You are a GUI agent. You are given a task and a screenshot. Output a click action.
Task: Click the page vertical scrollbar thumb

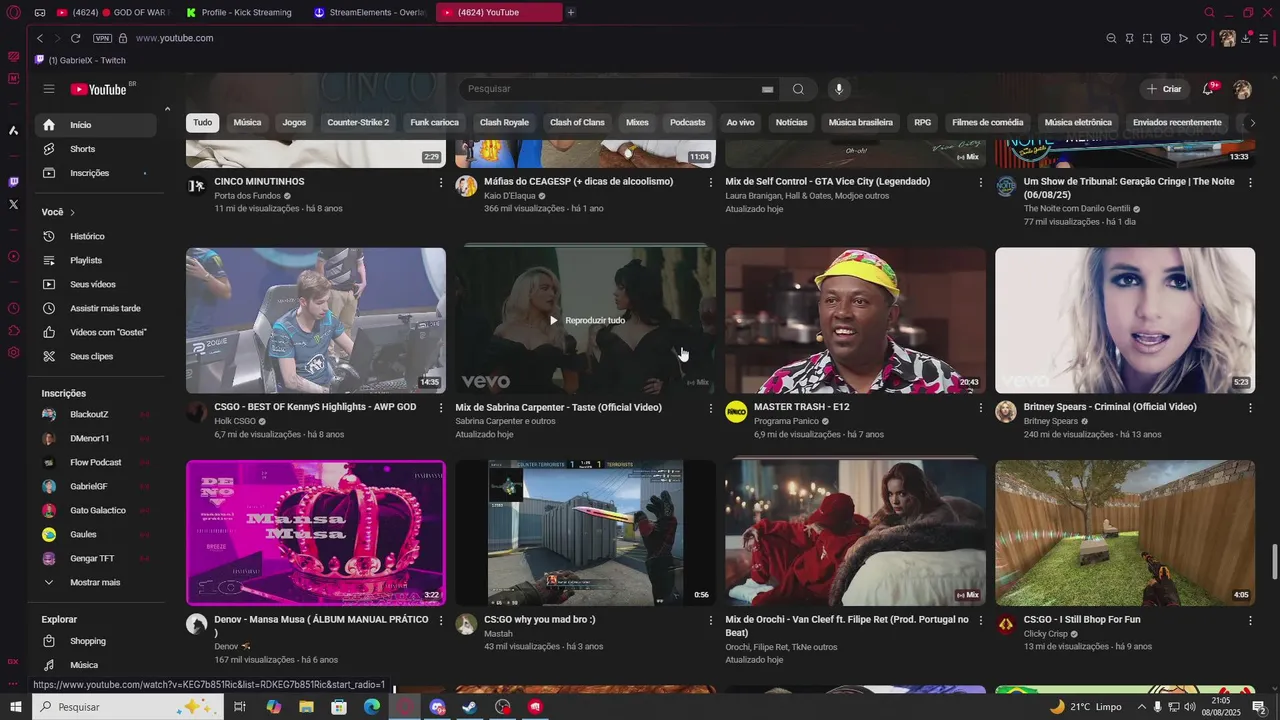coord(1274,561)
